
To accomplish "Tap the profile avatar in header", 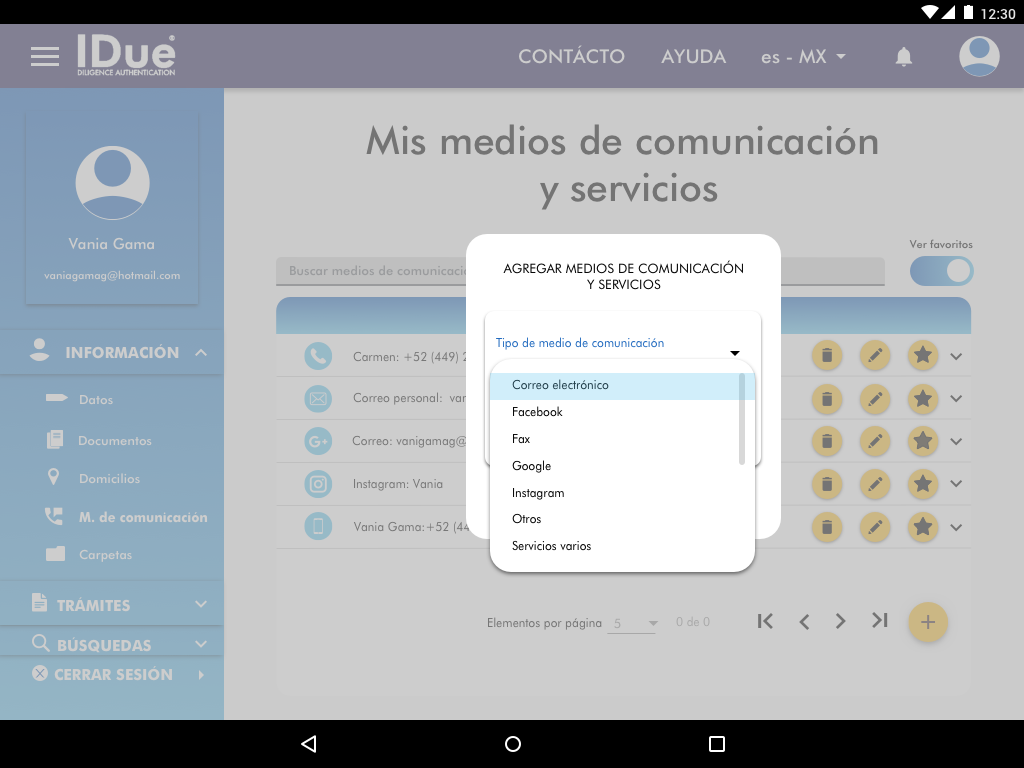I will pos(979,57).
